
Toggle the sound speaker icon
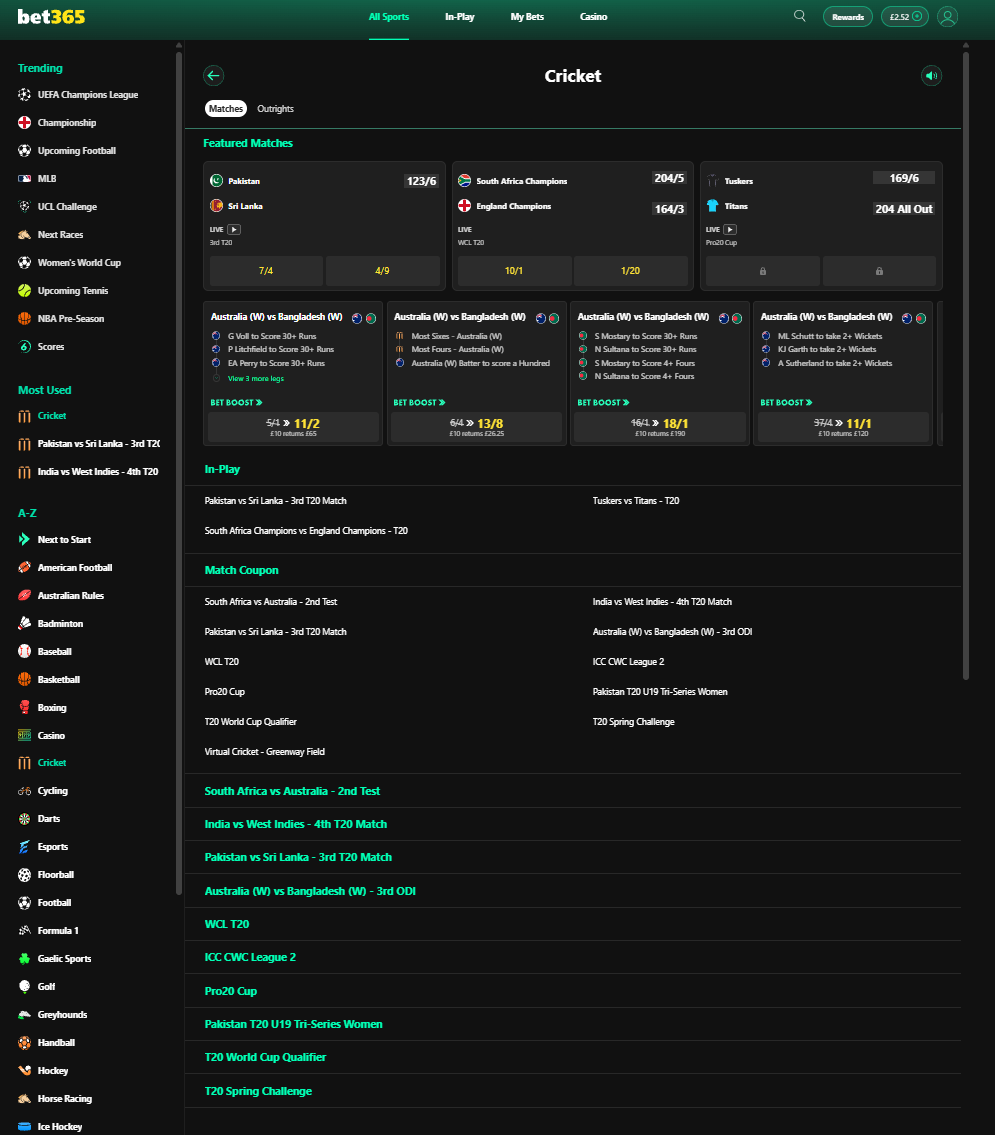coord(931,75)
